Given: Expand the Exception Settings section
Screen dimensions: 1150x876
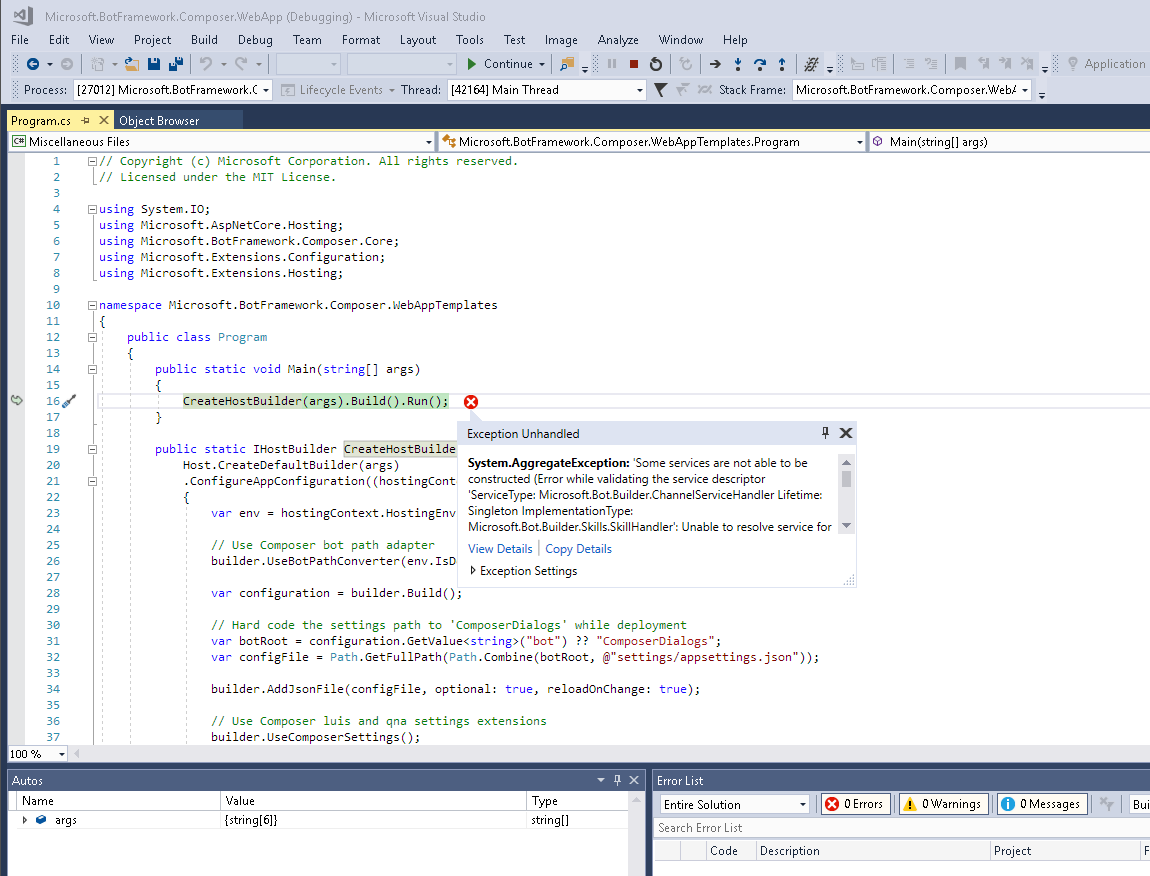Looking at the screenshot, I should click(x=474, y=570).
